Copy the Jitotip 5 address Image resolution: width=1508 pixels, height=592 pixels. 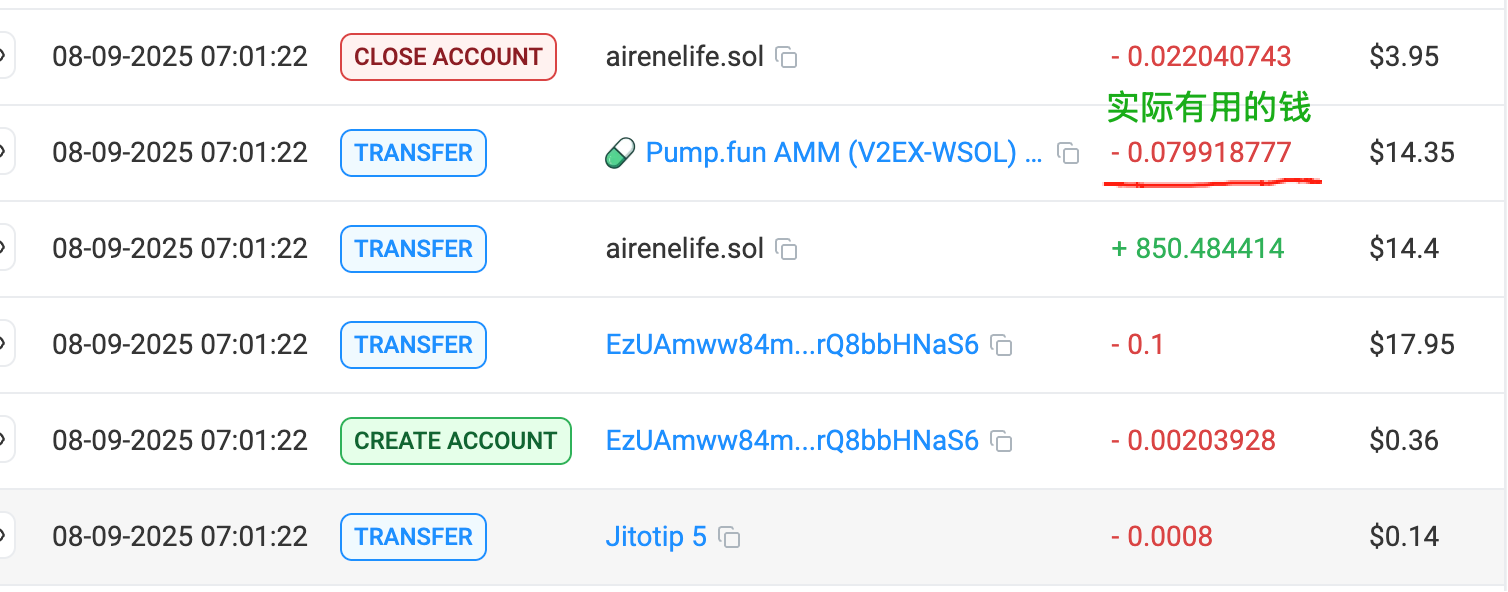[x=730, y=538]
